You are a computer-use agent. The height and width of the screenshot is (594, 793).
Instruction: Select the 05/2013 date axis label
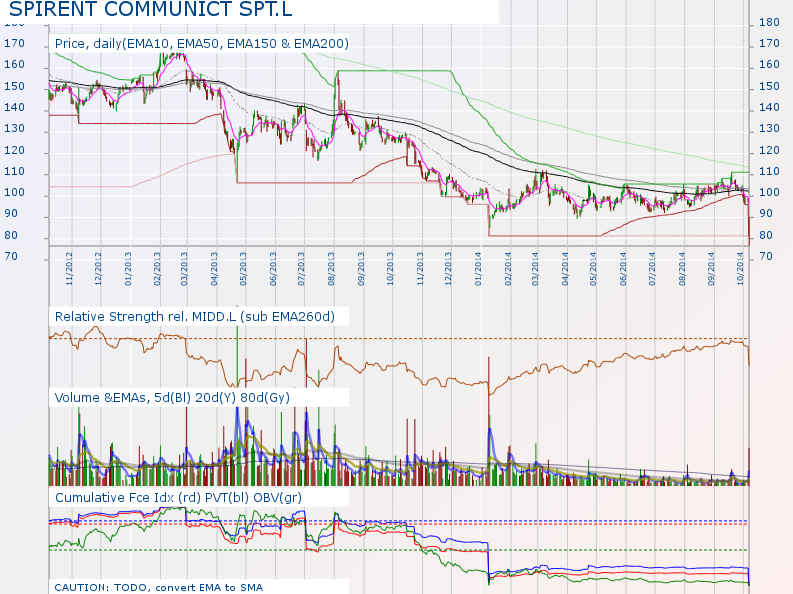pyautogui.click(x=243, y=268)
